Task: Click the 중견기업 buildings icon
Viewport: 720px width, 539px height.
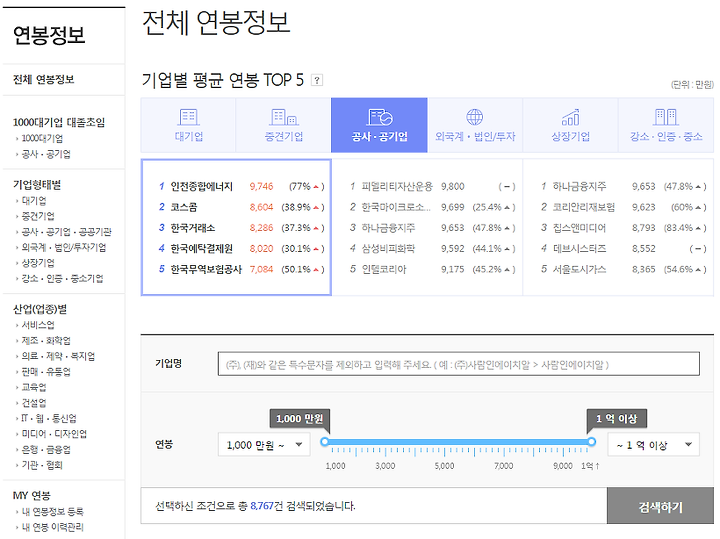Action: 284,117
